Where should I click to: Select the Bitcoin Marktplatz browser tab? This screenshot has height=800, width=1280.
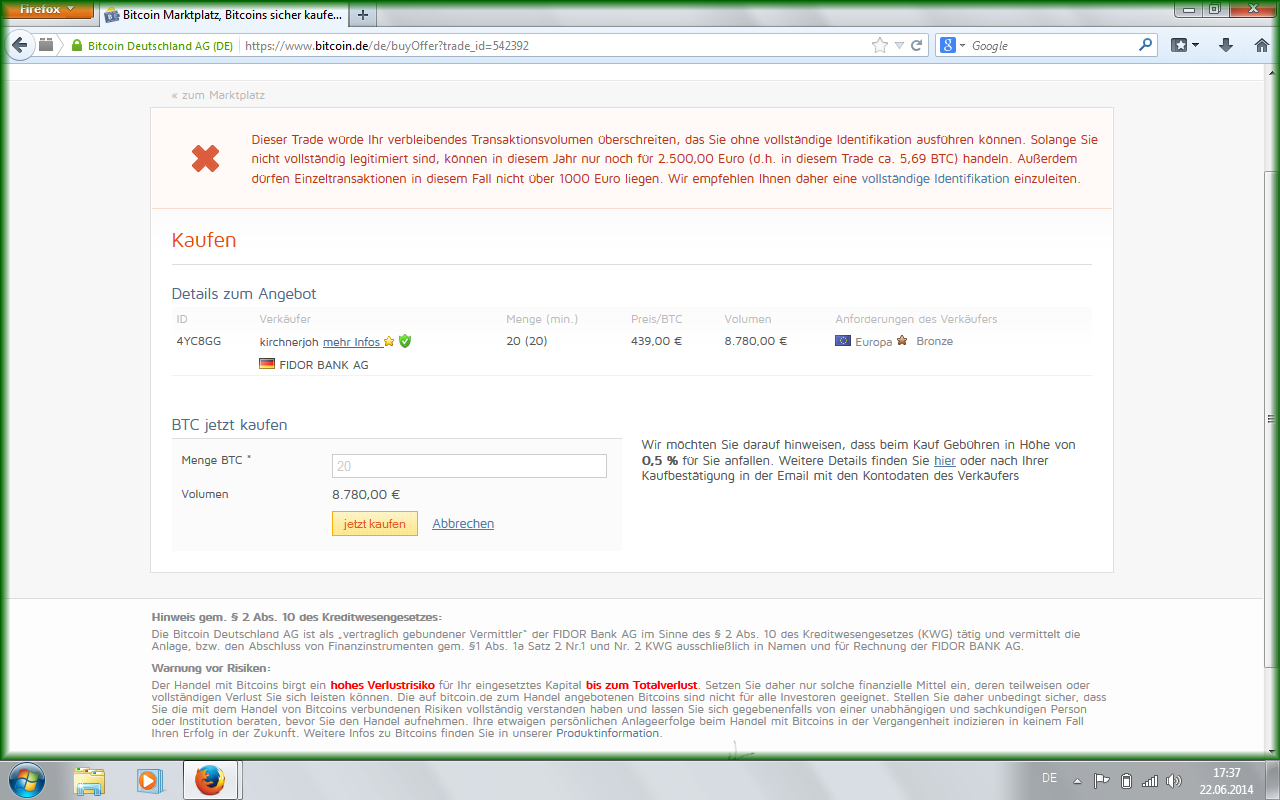point(224,16)
